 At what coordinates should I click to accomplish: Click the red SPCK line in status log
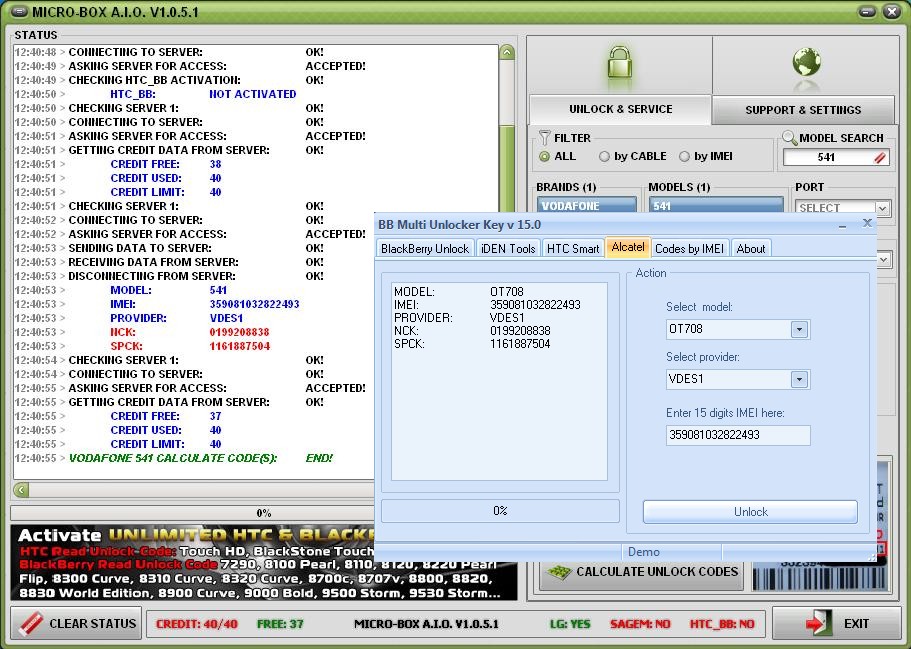tap(190, 346)
